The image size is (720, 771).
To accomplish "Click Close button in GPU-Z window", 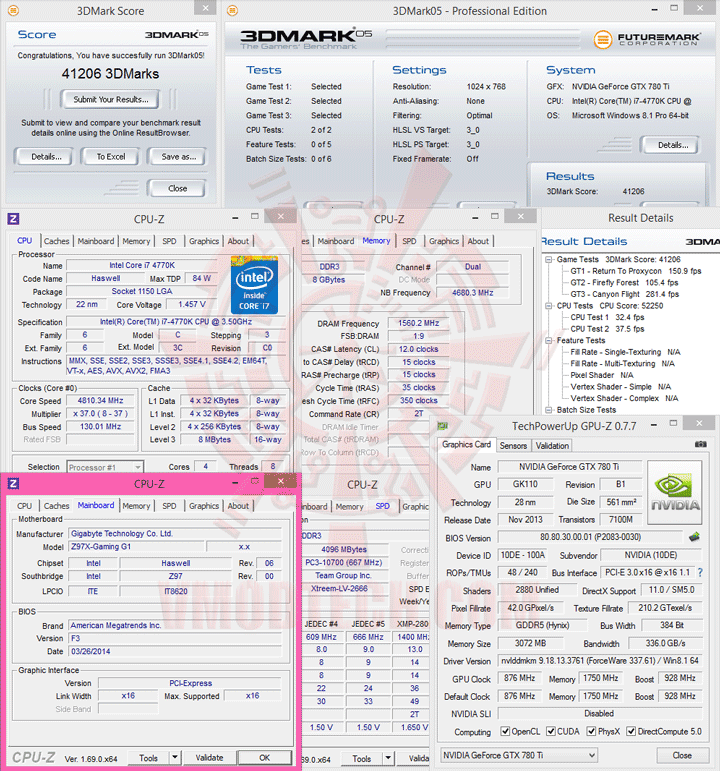I will 682,755.
